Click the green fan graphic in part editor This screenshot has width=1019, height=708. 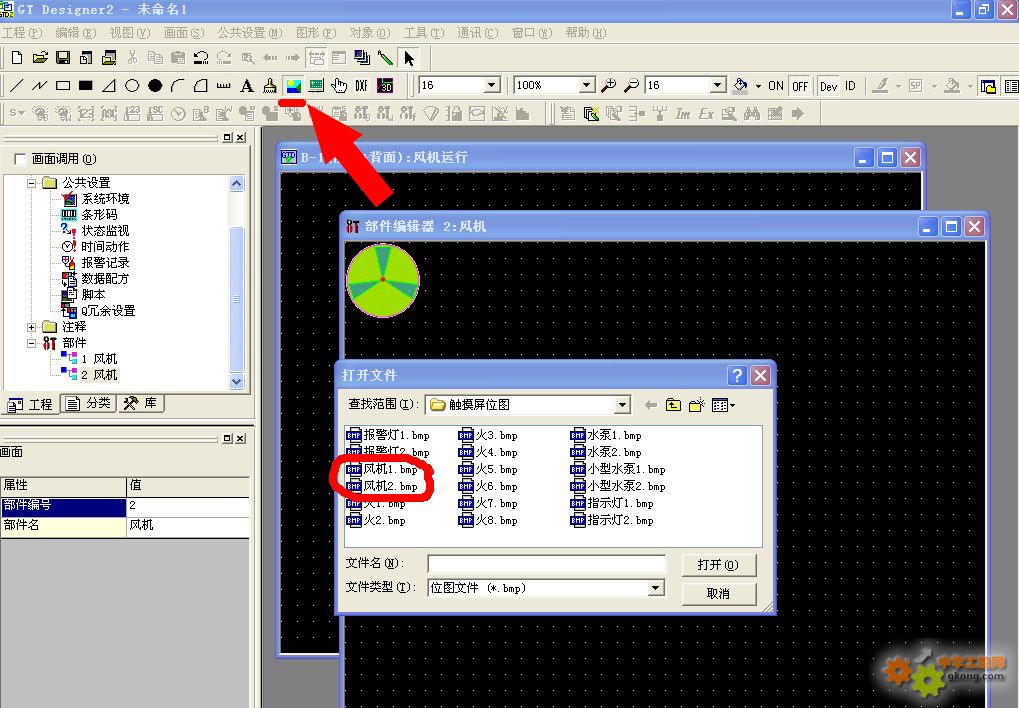click(383, 280)
